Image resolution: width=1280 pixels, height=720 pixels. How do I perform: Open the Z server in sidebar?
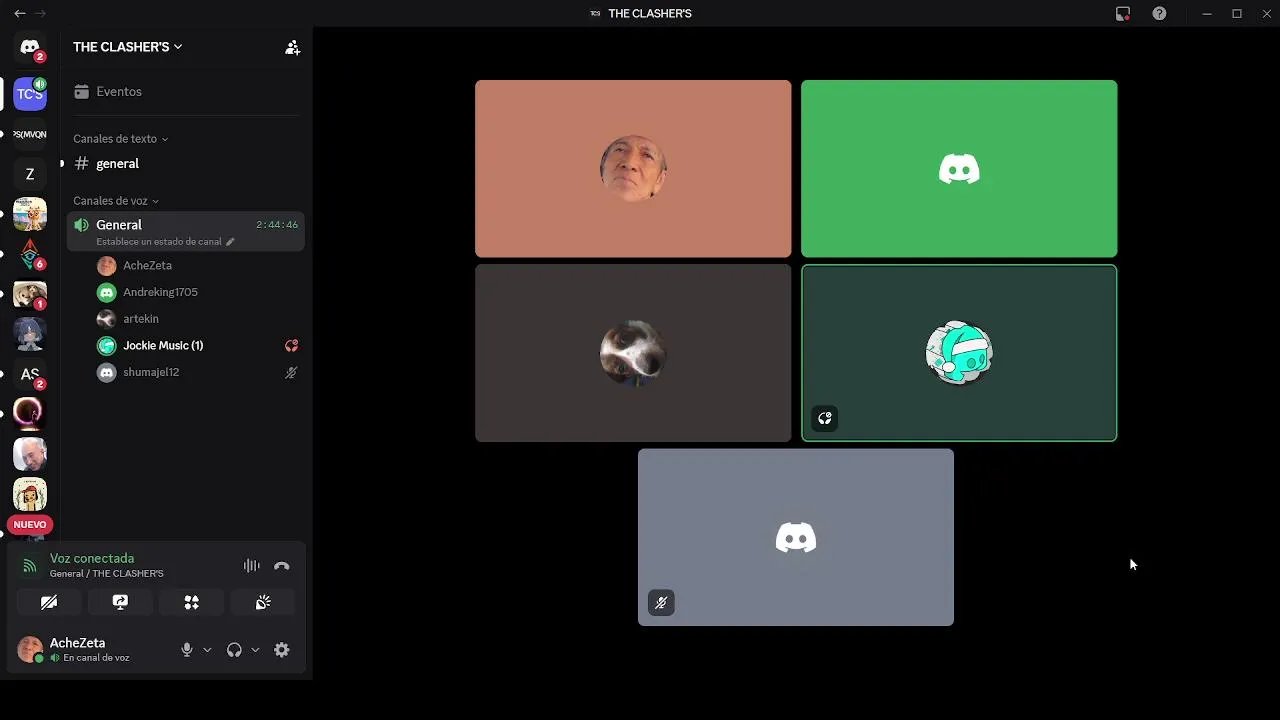30,174
